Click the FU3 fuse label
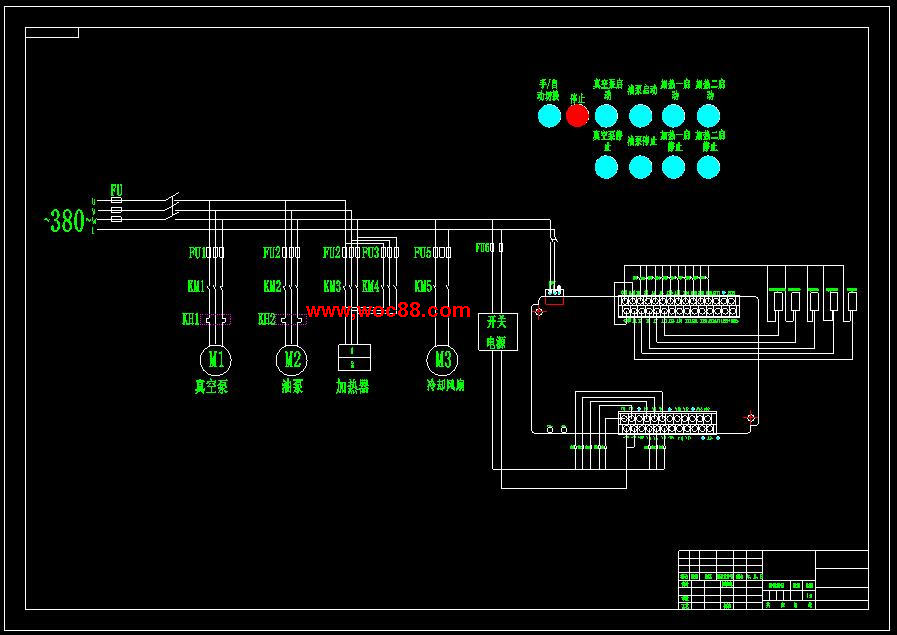897x635 pixels. click(x=371, y=252)
